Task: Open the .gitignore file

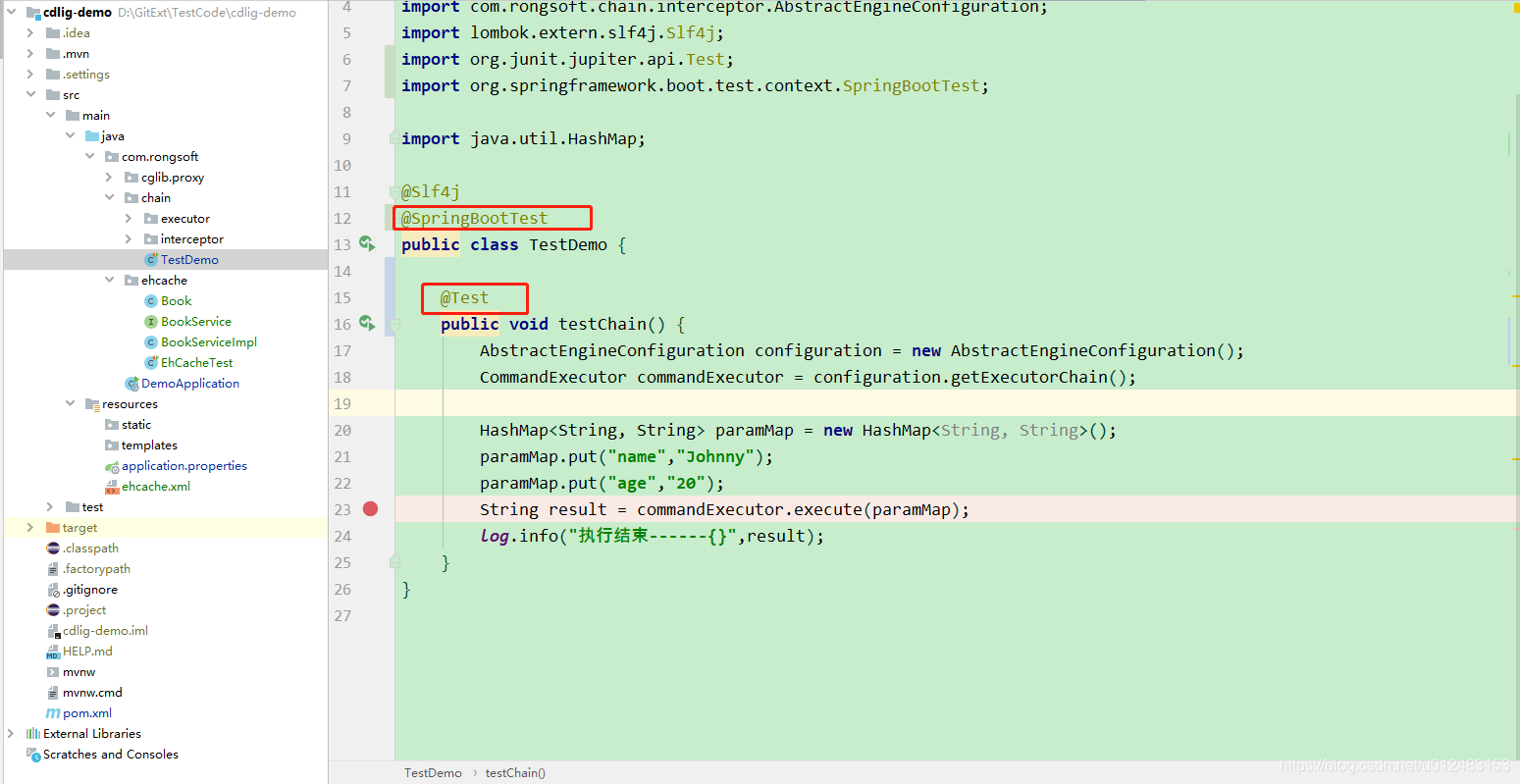Action: point(89,589)
